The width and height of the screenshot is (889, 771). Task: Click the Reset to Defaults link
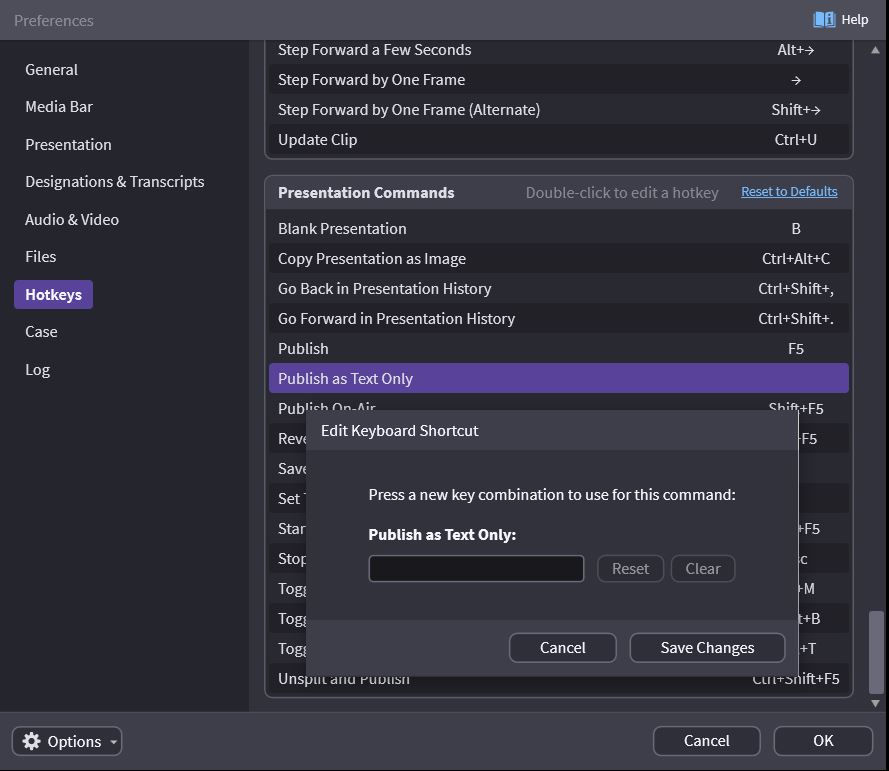[789, 192]
